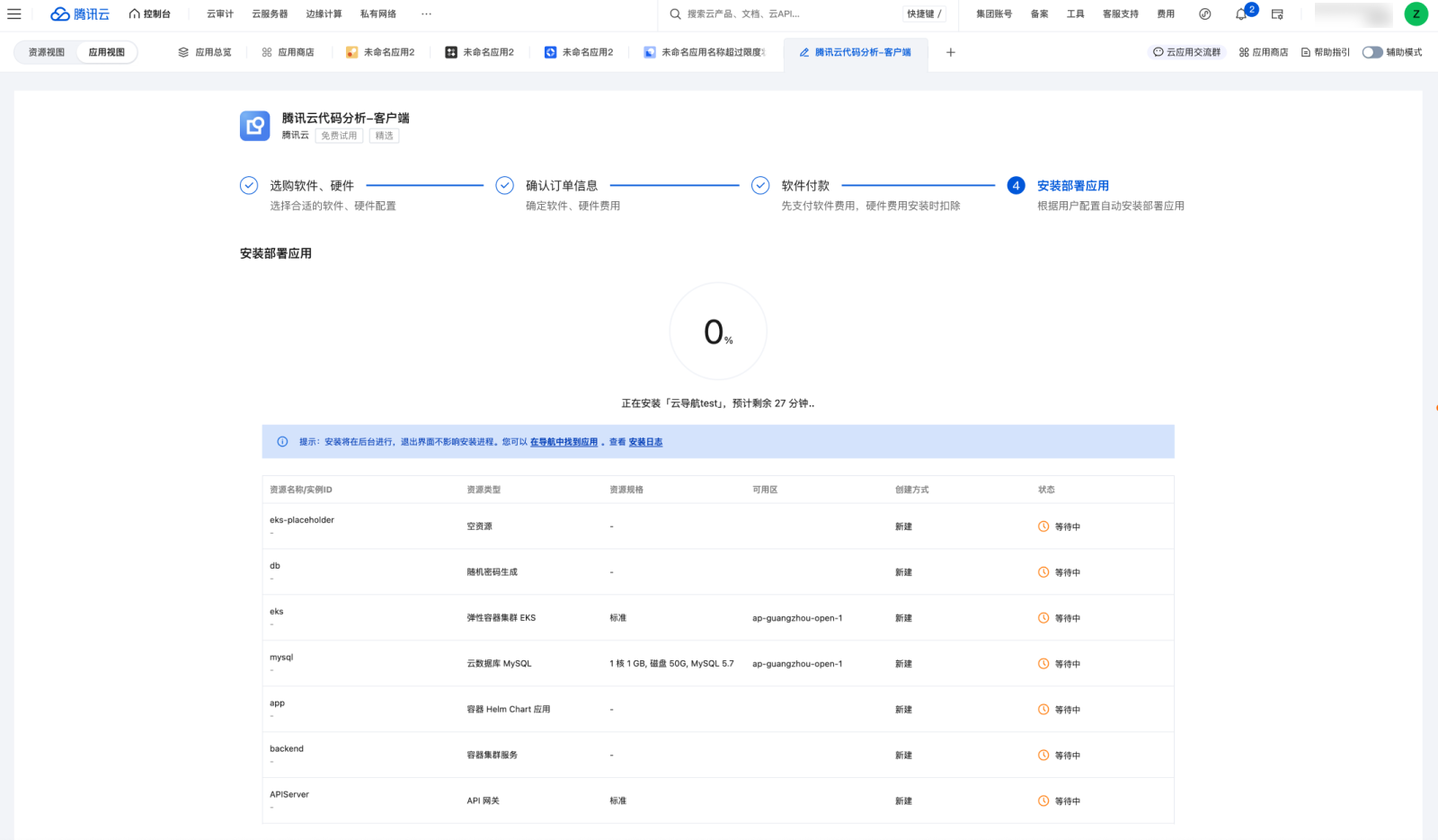This screenshot has width=1438, height=840.
Task: Click the 选购软件、硬件 step checkmark
Action: (249, 185)
